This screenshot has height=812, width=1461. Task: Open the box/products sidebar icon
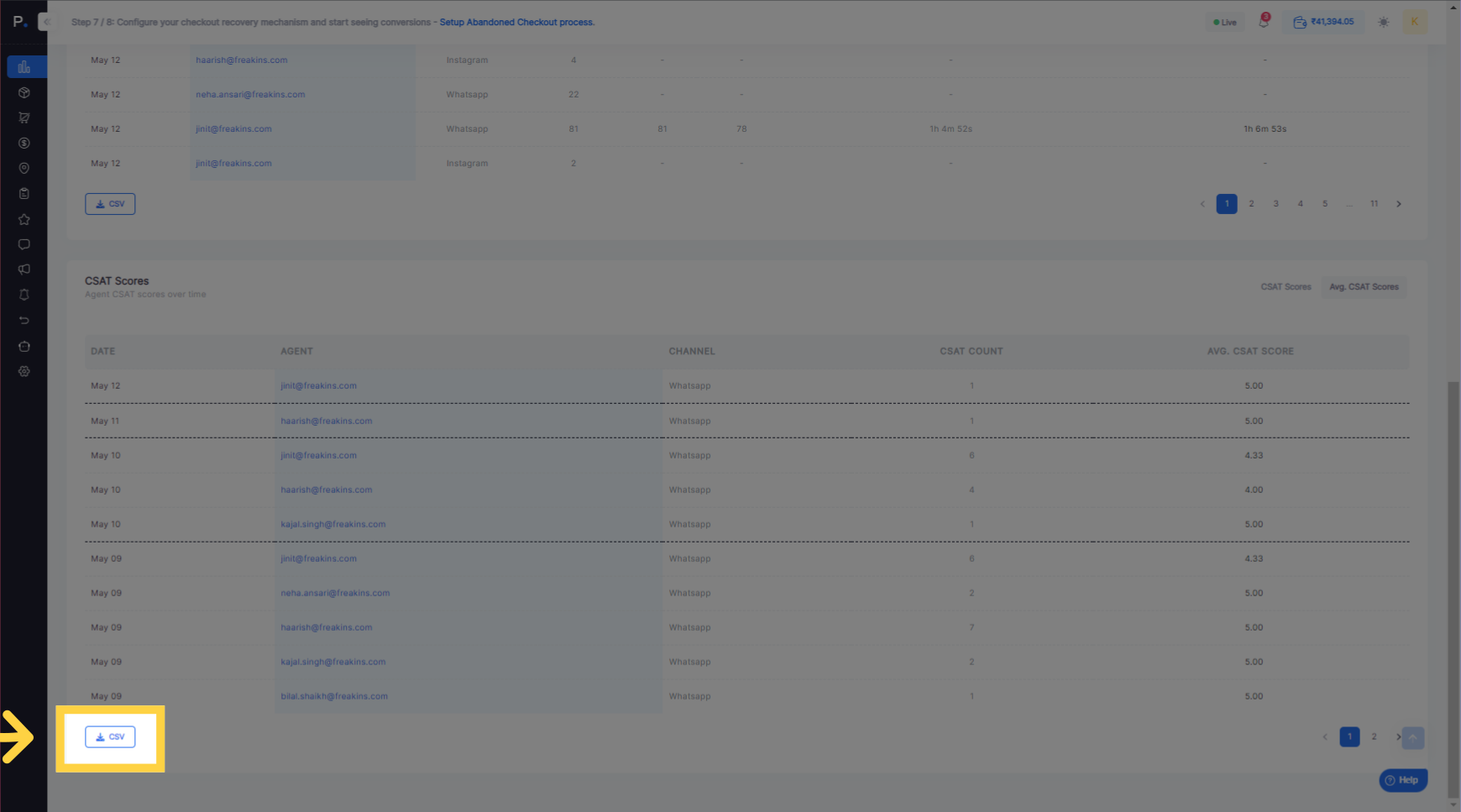point(24,92)
